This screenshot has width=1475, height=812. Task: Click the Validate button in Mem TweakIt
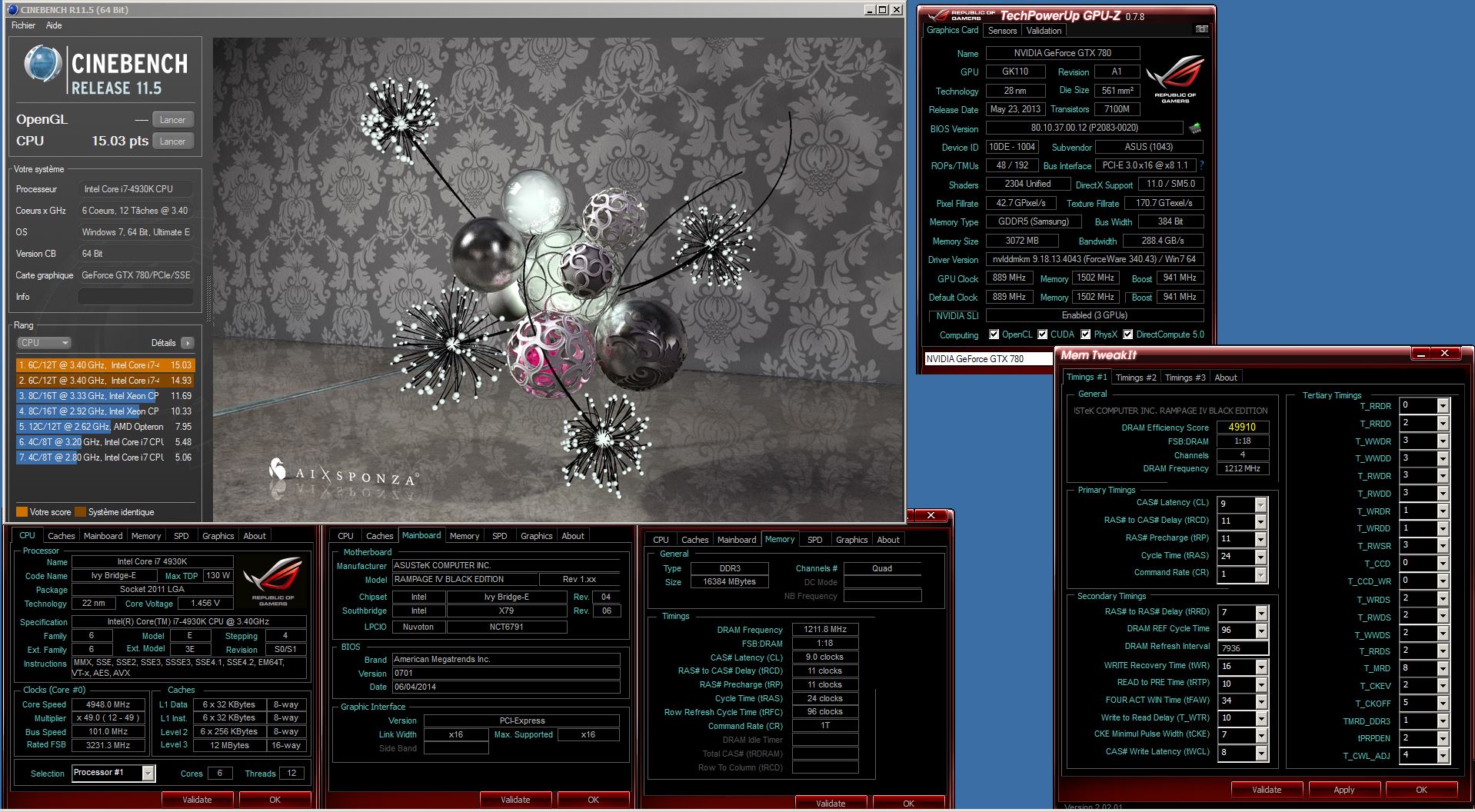pyautogui.click(x=1267, y=790)
